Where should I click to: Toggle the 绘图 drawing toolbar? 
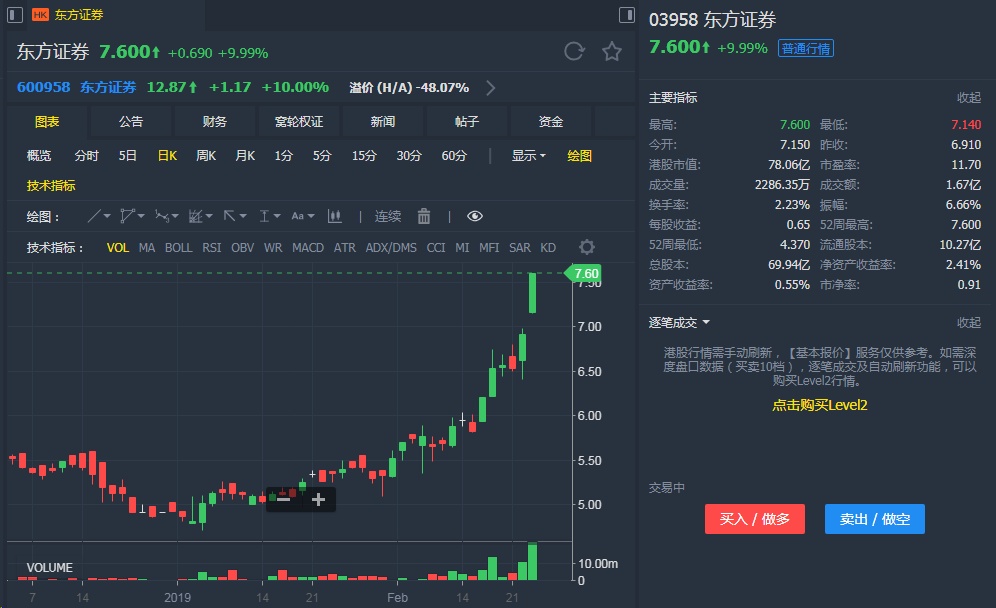(x=579, y=156)
